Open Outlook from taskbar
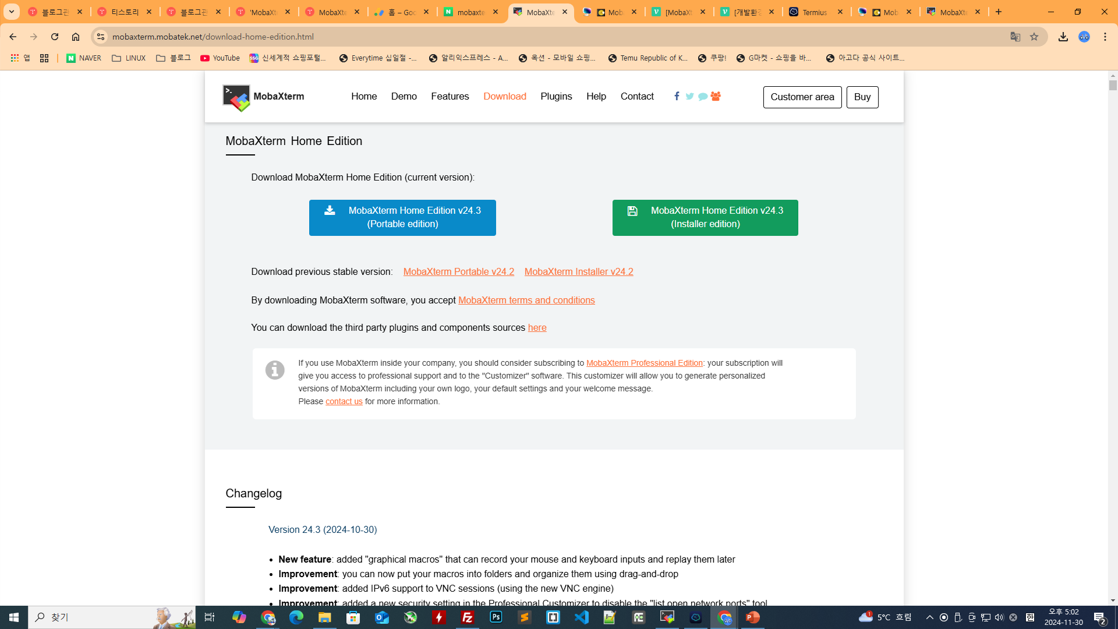 (381, 618)
